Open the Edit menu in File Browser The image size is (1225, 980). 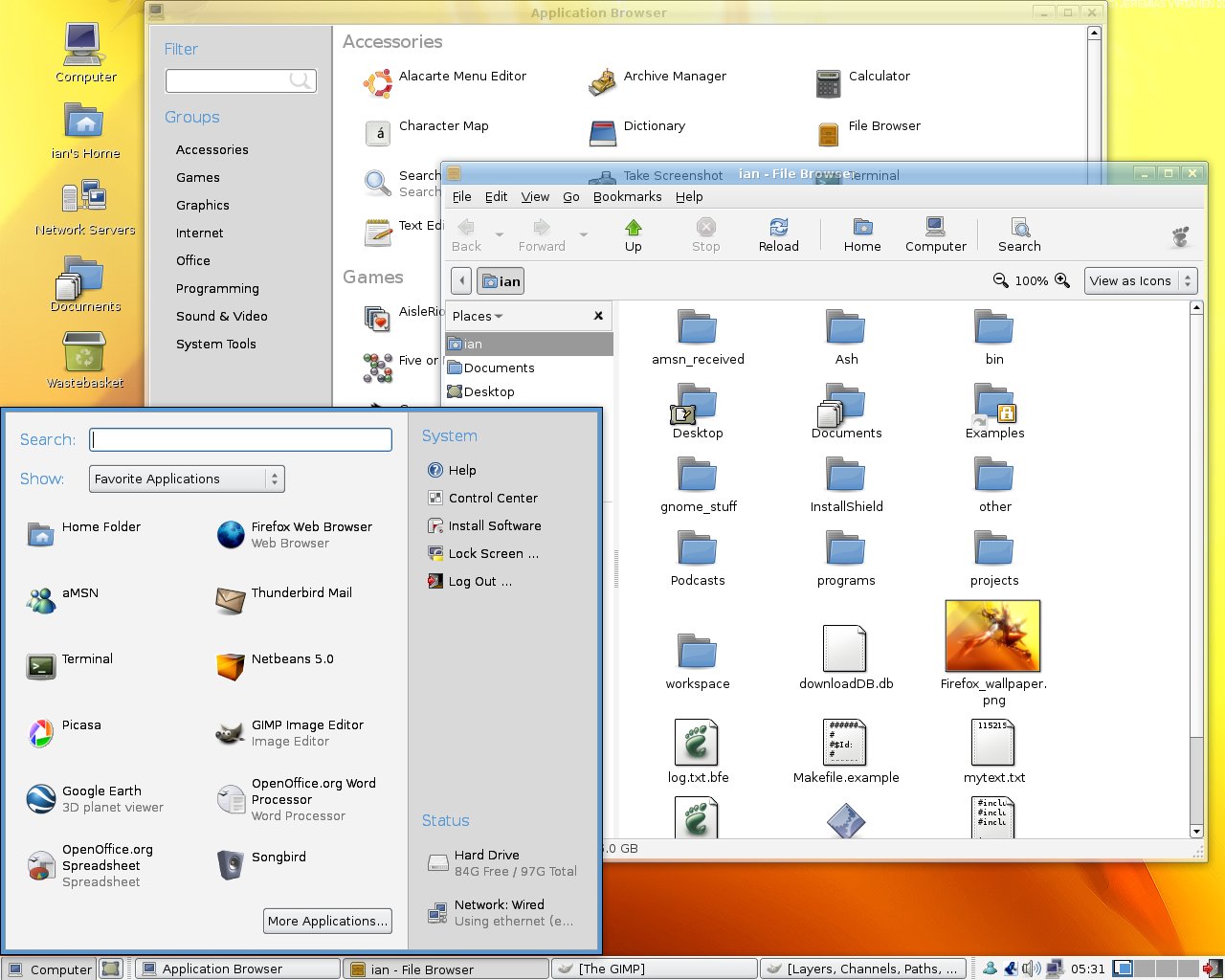[x=497, y=196]
